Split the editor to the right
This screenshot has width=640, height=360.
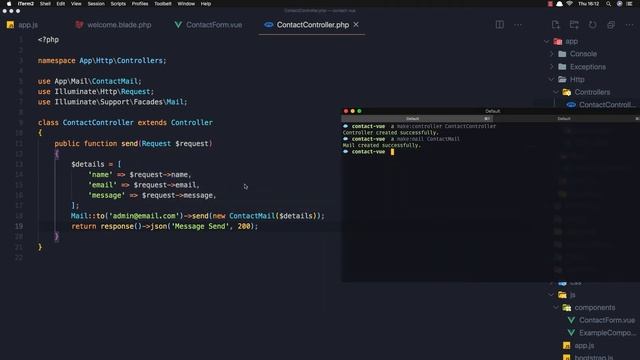[x=500, y=25]
